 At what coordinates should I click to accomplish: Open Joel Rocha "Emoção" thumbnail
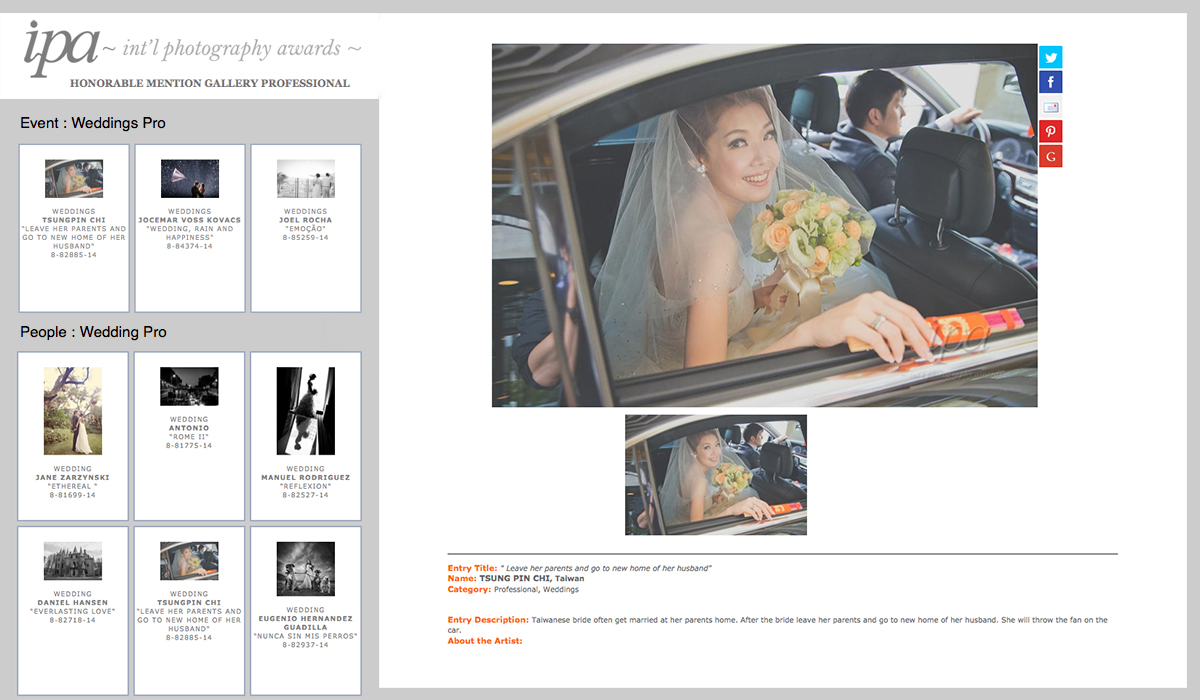[305, 179]
